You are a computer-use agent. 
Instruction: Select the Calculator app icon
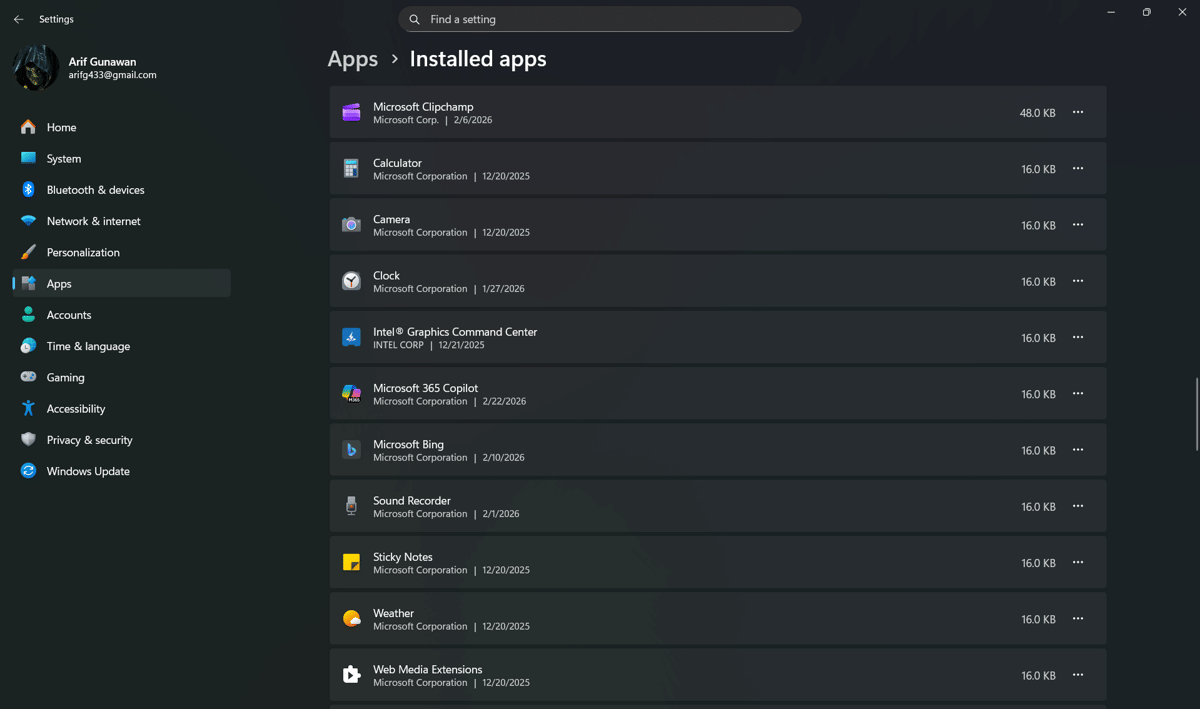click(351, 168)
